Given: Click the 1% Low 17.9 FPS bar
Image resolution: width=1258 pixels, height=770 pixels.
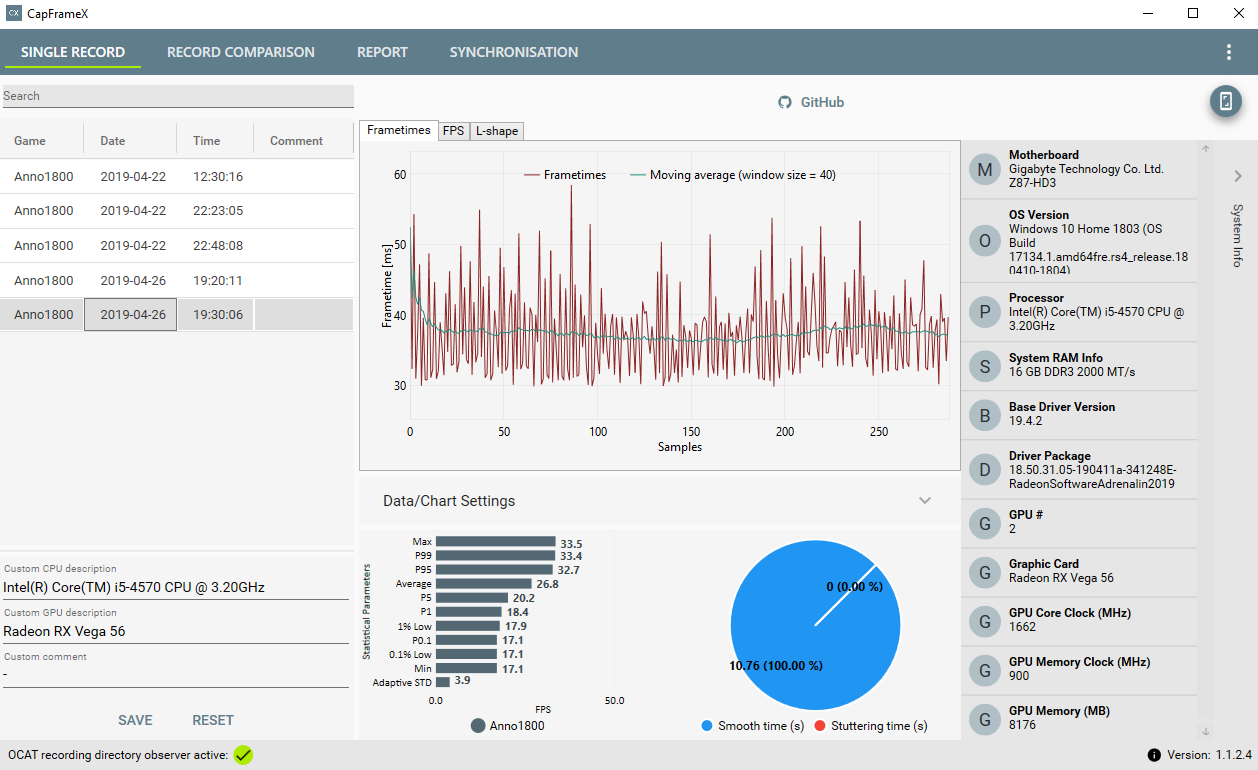Looking at the screenshot, I should tap(468, 626).
